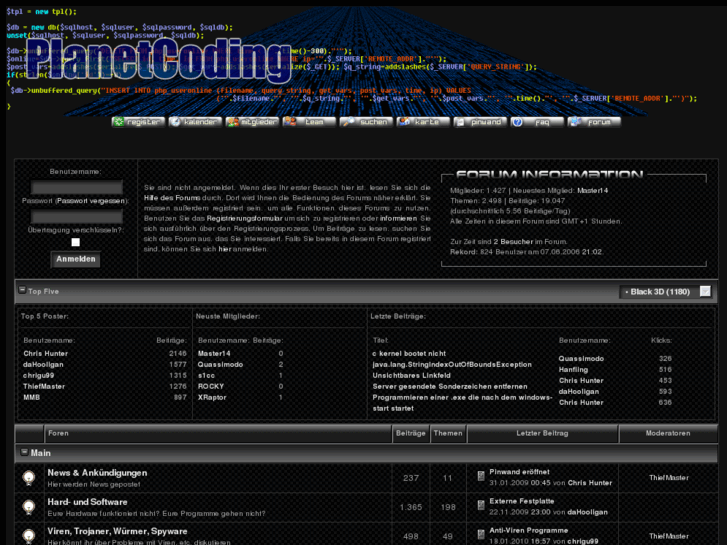The height and width of the screenshot is (545, 727).
Task: Click the PlanetCoding logo
Action: (x=159, y=59)
